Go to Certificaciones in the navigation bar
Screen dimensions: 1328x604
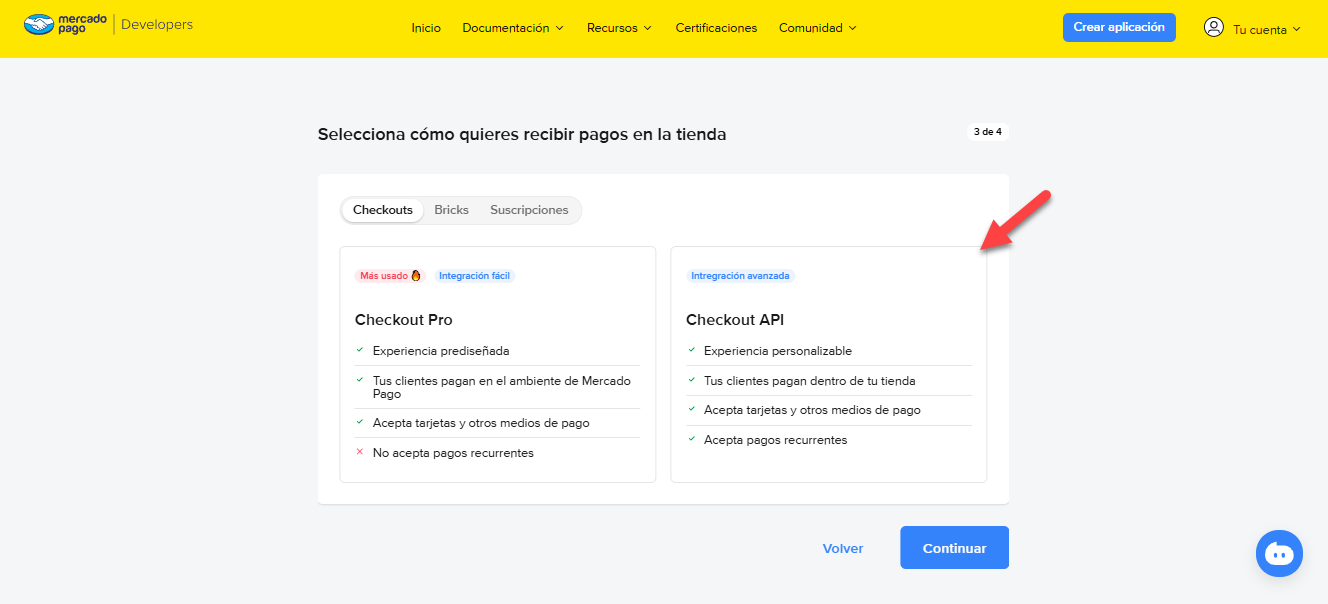tap(716, 28)
